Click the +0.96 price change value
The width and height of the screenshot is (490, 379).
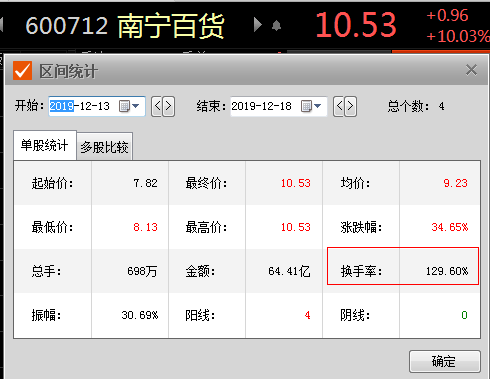(x=447, y=15)
